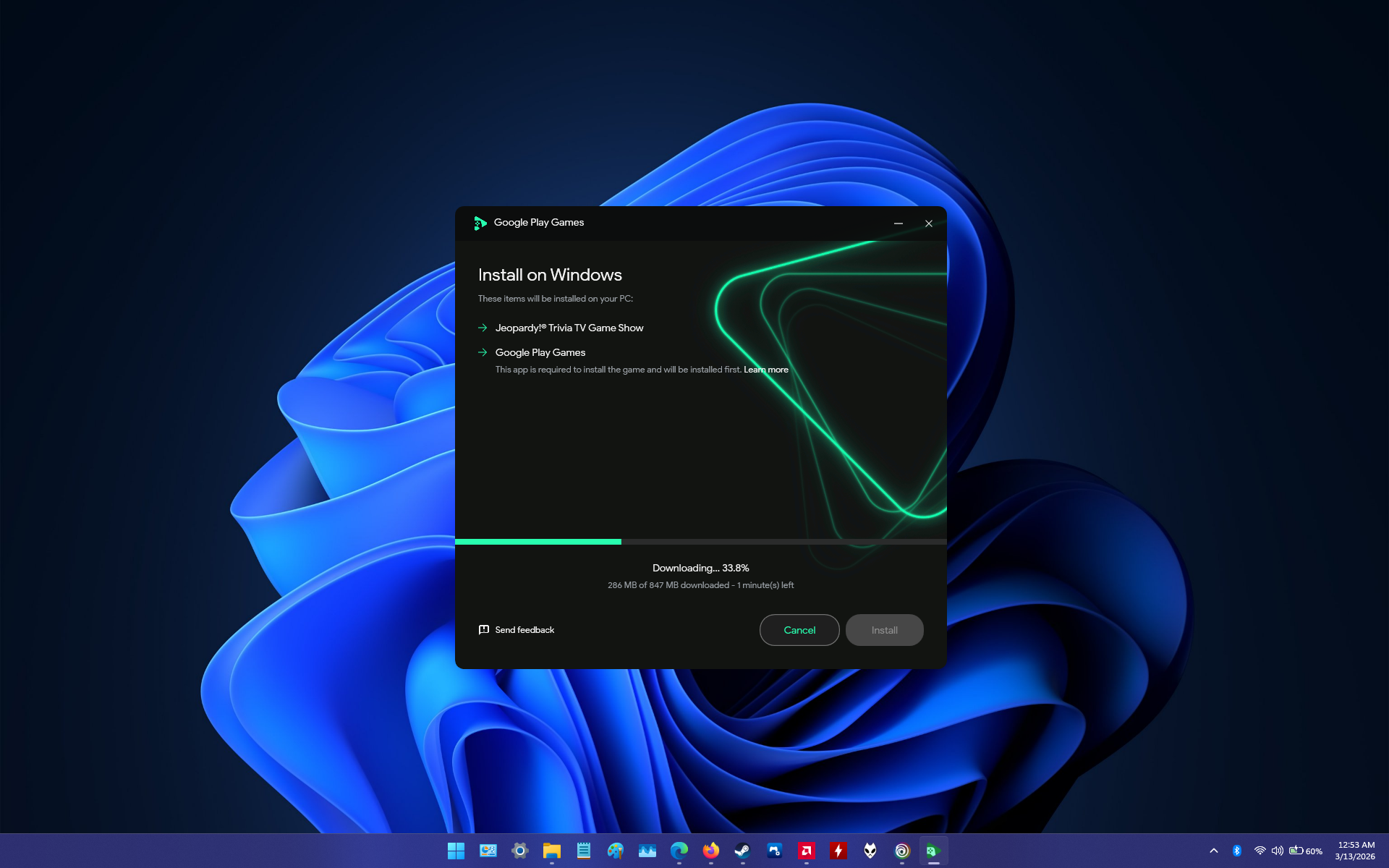Open Steam from the taskbar
The image size is (1389, 868).
(742, 851)
